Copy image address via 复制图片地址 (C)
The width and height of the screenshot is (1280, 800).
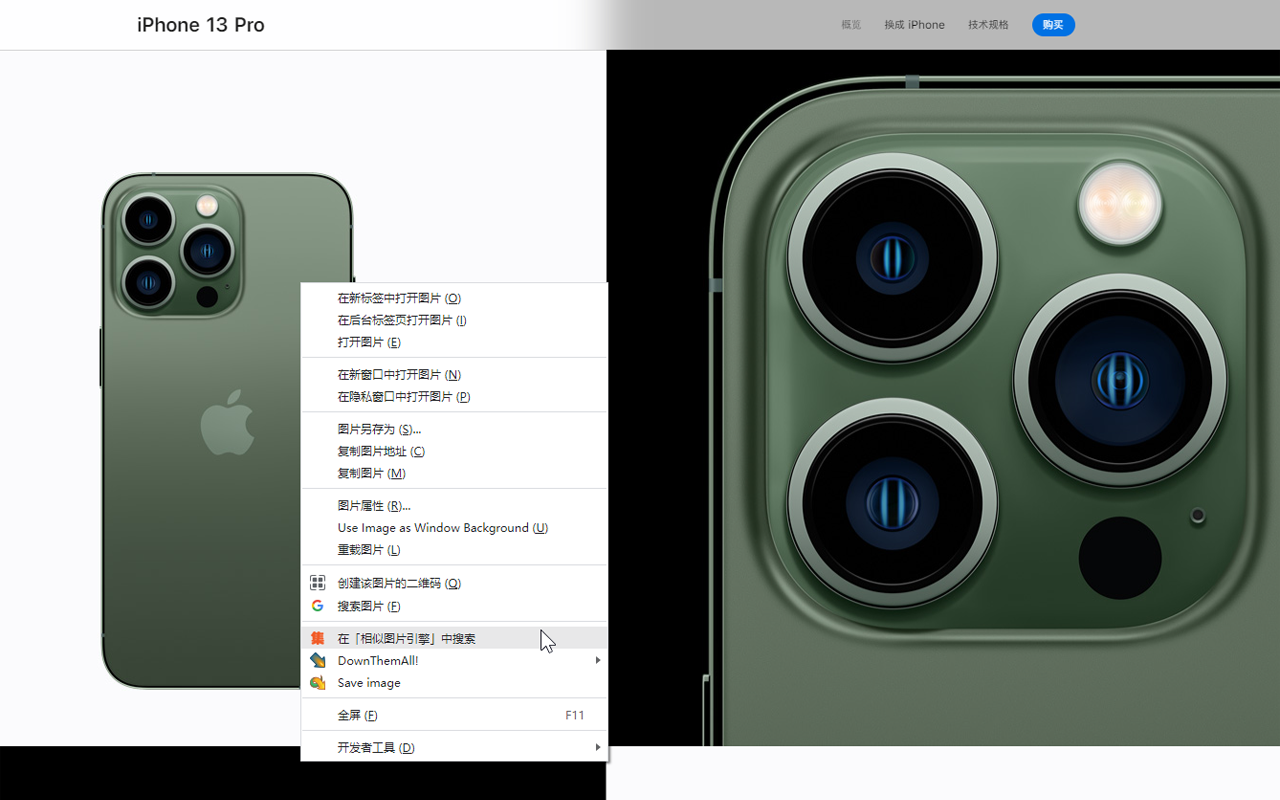coord(454,451)
